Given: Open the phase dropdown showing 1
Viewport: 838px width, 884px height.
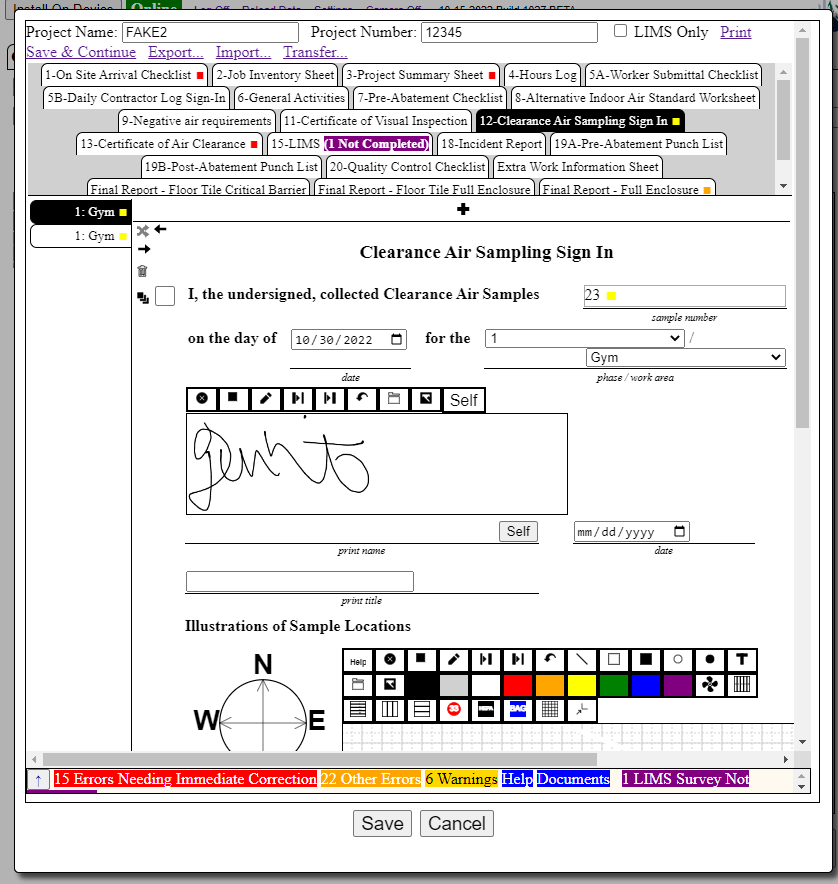Looking at the screenshot, I should point(584,339).
